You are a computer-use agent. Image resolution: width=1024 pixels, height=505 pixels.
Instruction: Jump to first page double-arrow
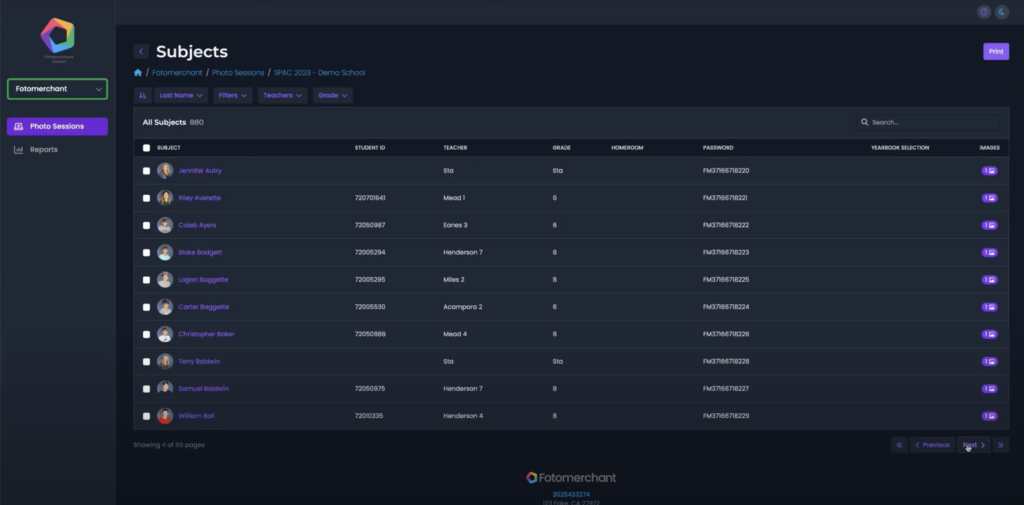click(x=899, y=445)
